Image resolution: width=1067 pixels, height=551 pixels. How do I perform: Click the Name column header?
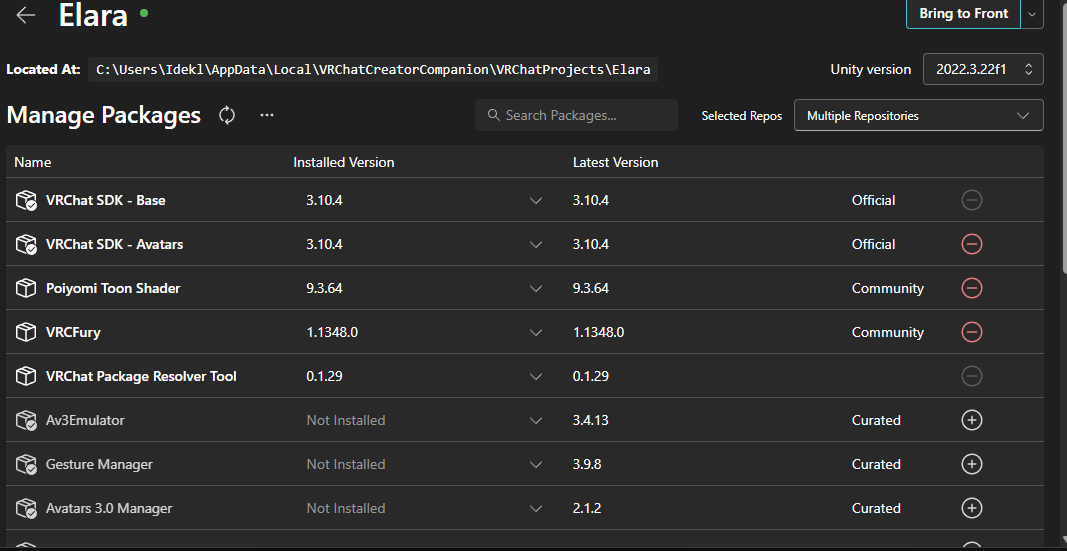coord(33,162)
